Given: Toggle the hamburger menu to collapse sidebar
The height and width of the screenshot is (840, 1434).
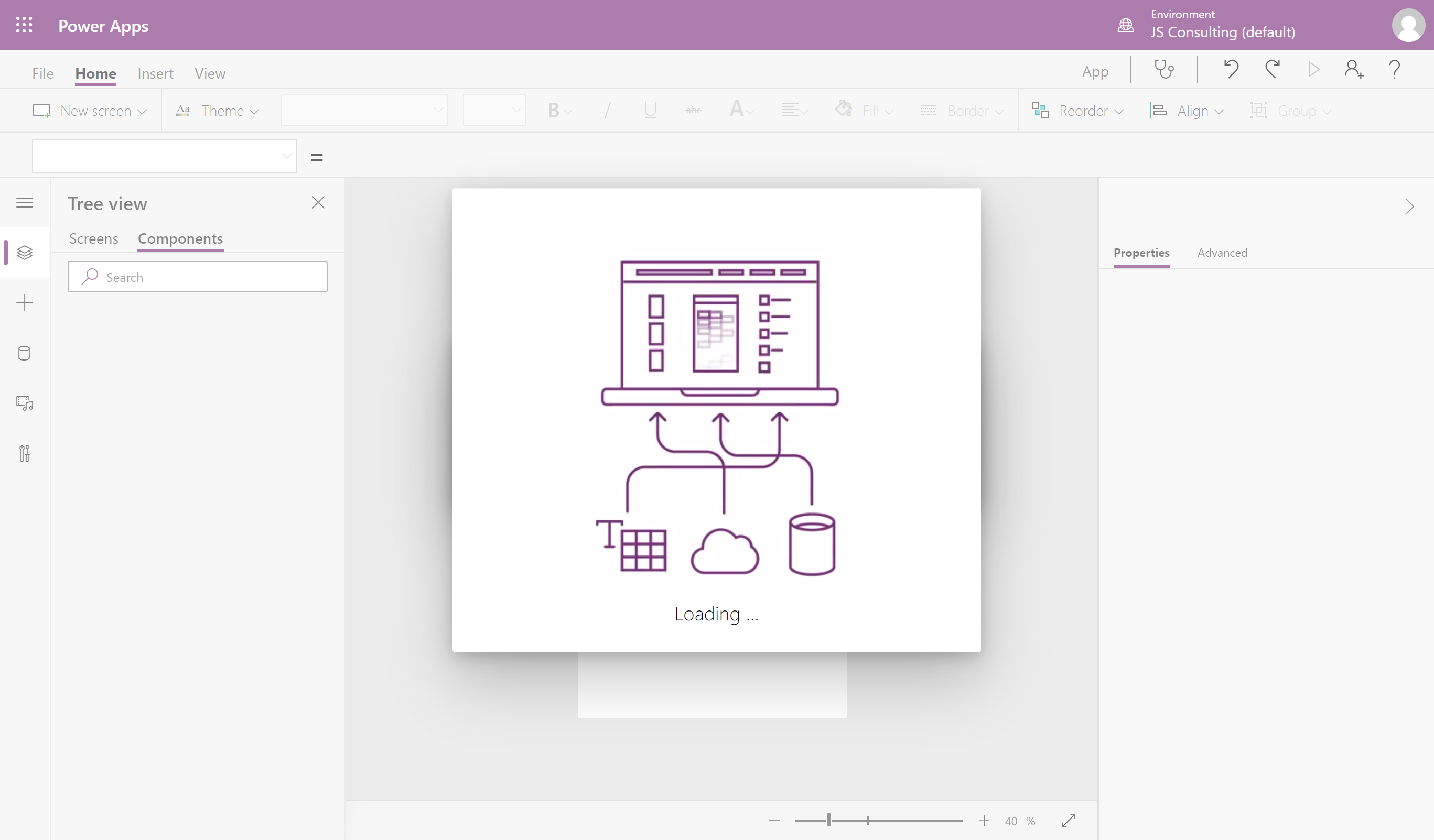Looking at the screenshot, I should (x=25, y=203).
